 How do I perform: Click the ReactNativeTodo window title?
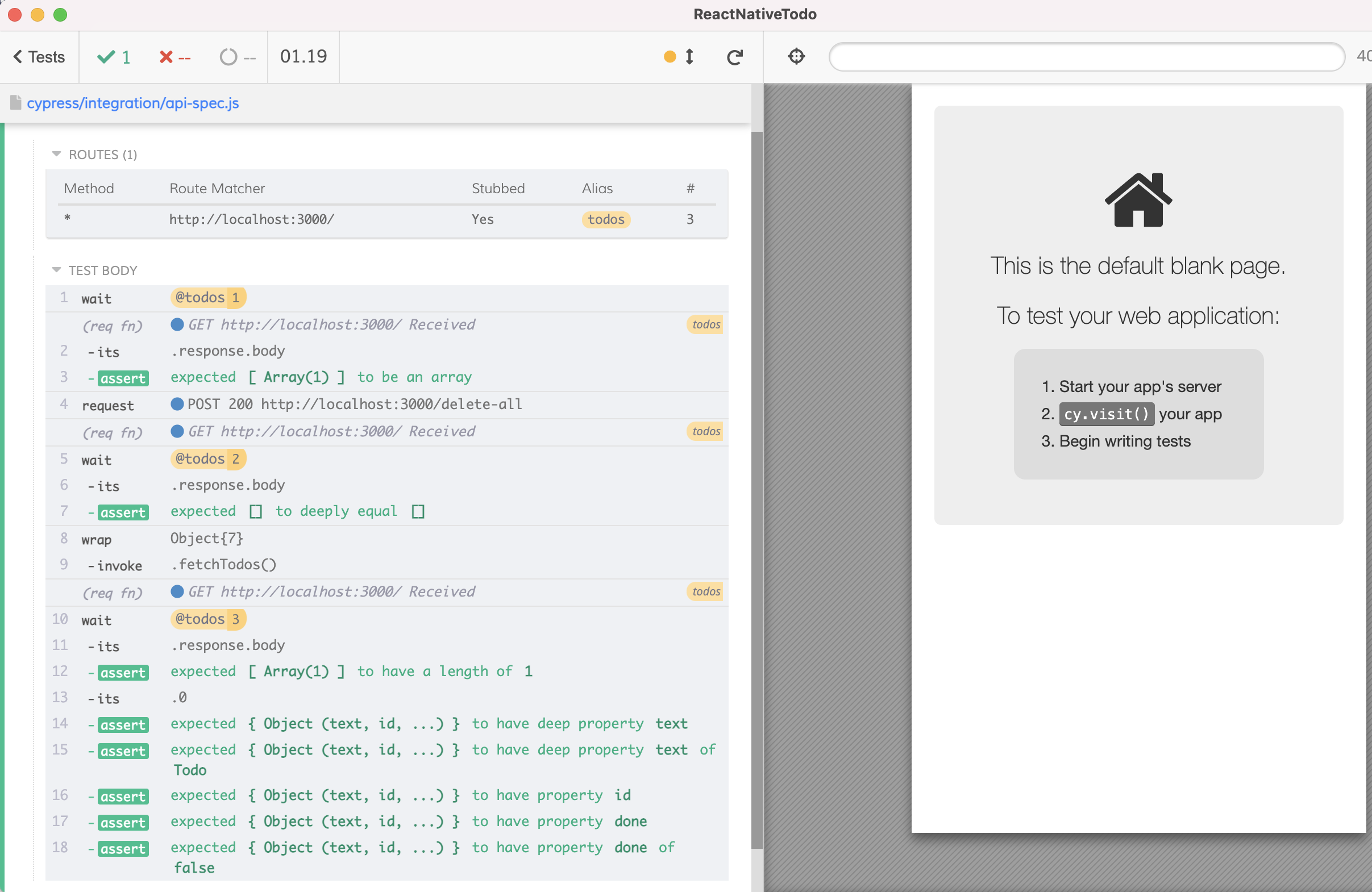[x=755, y=14]
